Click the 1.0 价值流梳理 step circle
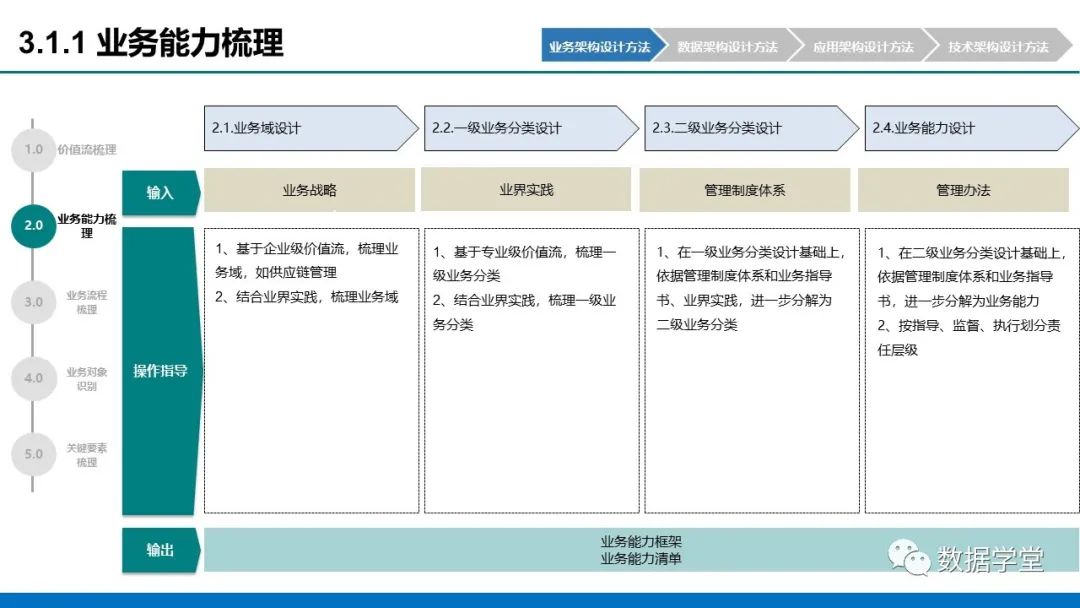This screenshot has width=1080, height=608. click(34, 150)
